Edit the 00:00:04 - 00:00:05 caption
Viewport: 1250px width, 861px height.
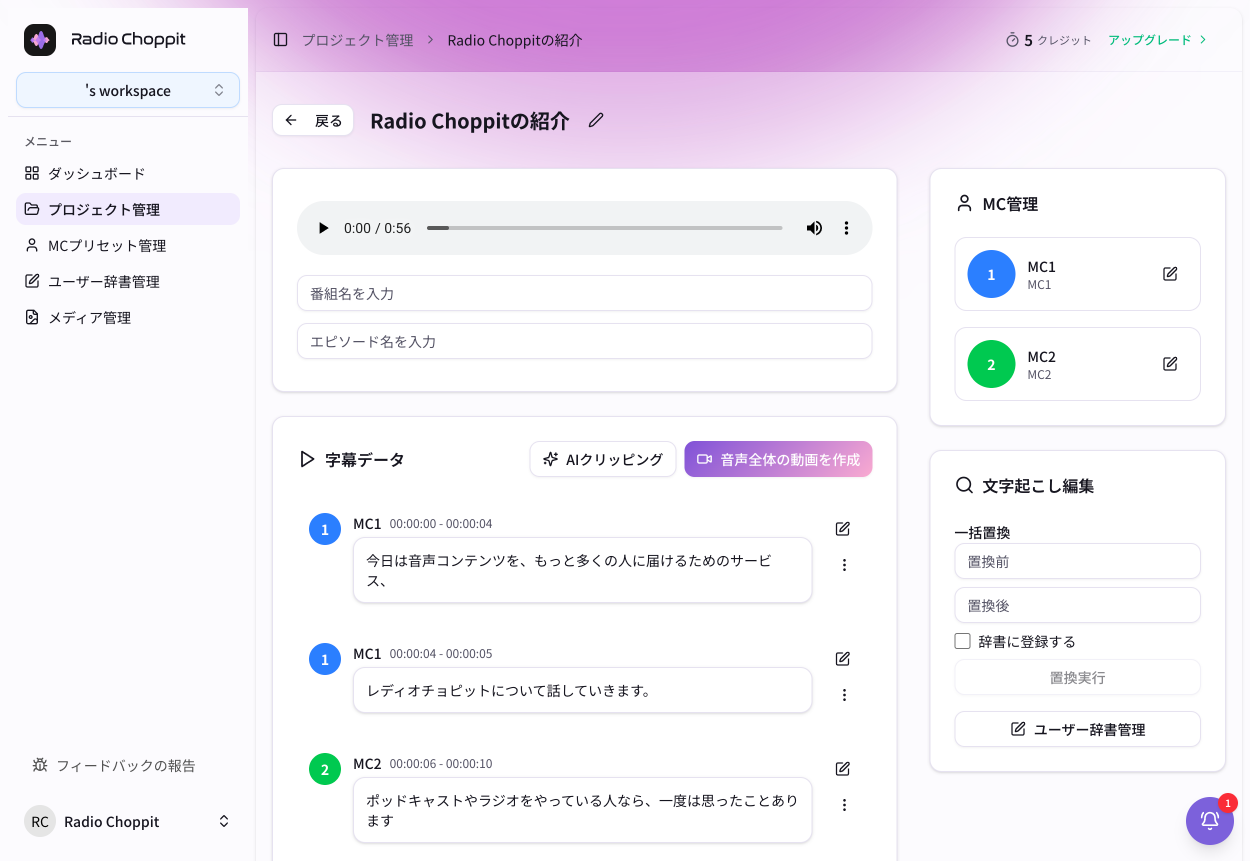click(x=843, y=659)
